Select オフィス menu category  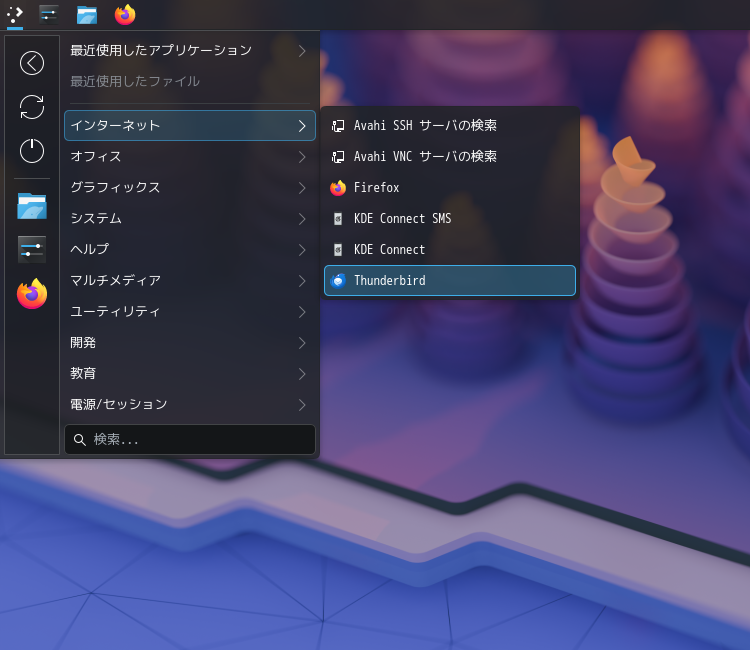(190, 157)
